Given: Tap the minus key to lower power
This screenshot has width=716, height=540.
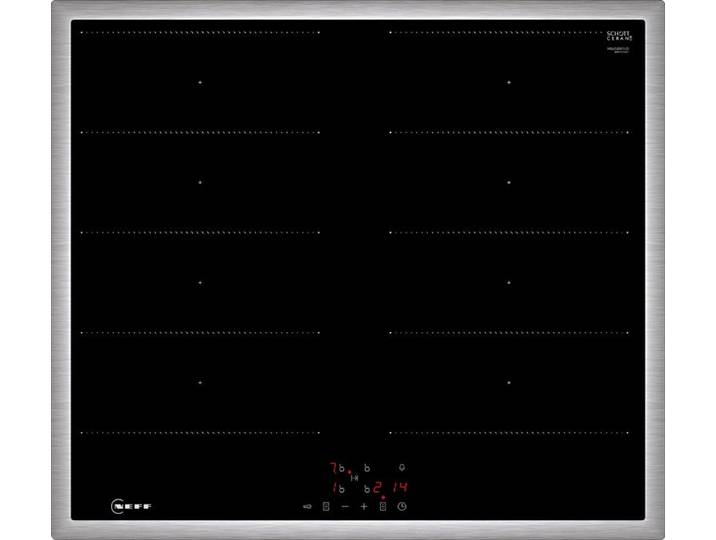Looking at the screenshot, I should (345, 506).
